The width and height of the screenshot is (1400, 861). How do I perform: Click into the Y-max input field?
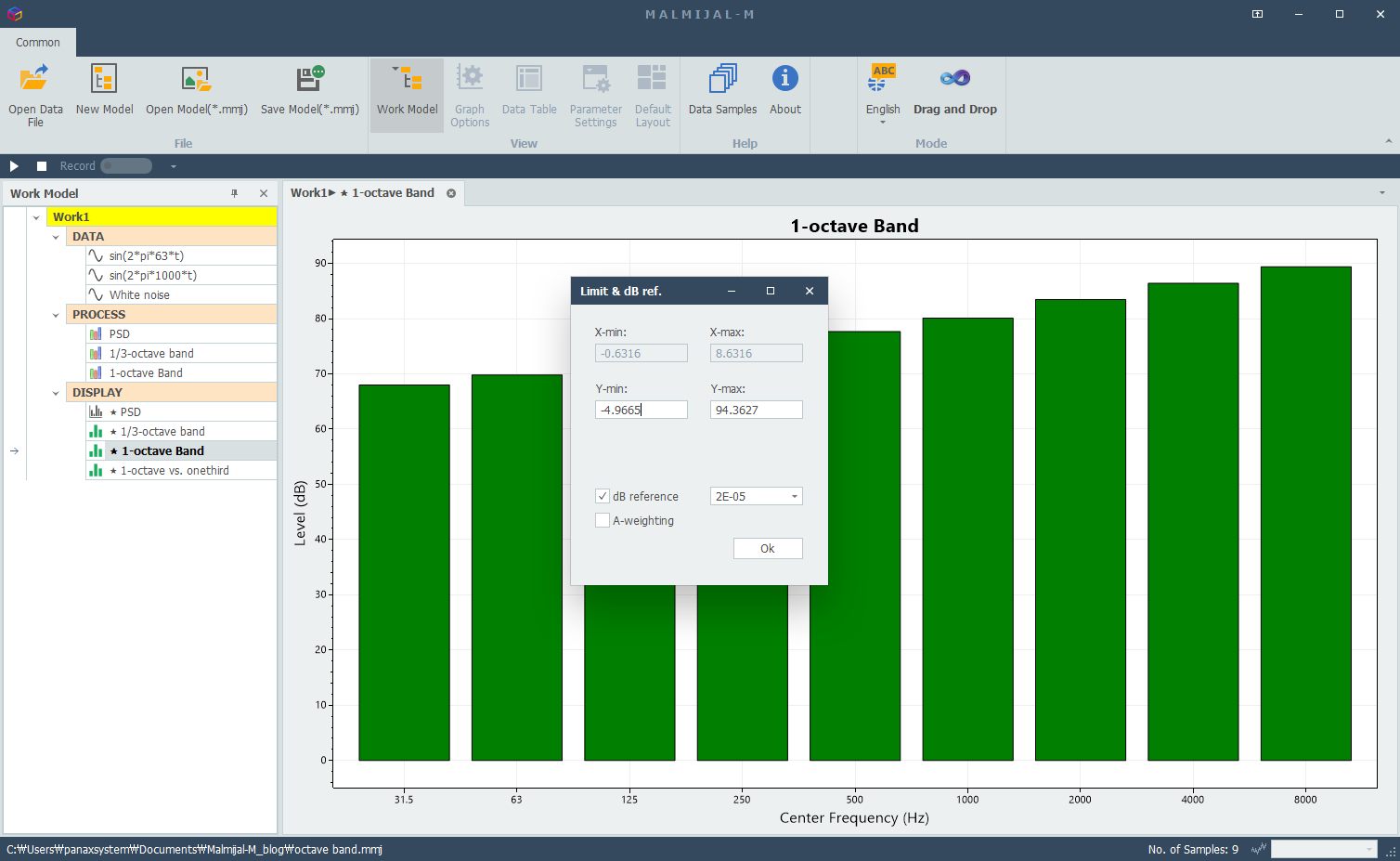[x=756, y=411]
